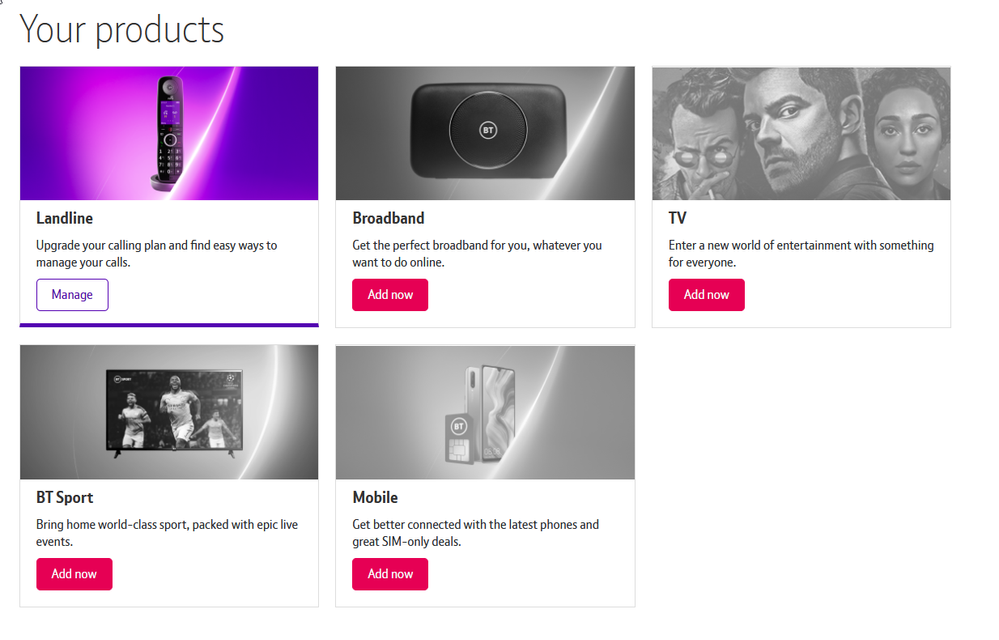
Task: Click the Your products page heading
Action: coord(122,30)
